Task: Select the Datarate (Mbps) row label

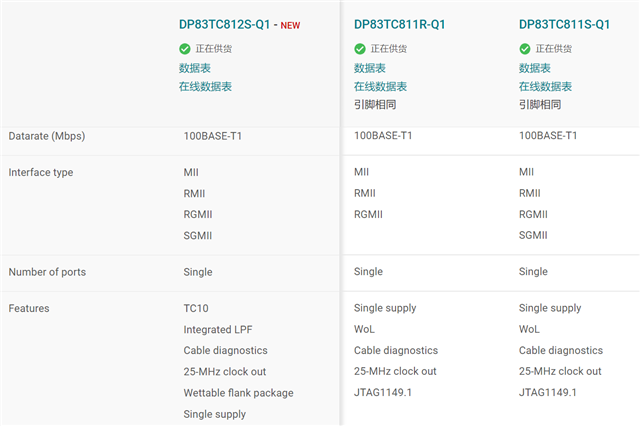Action: pos(46,136)
